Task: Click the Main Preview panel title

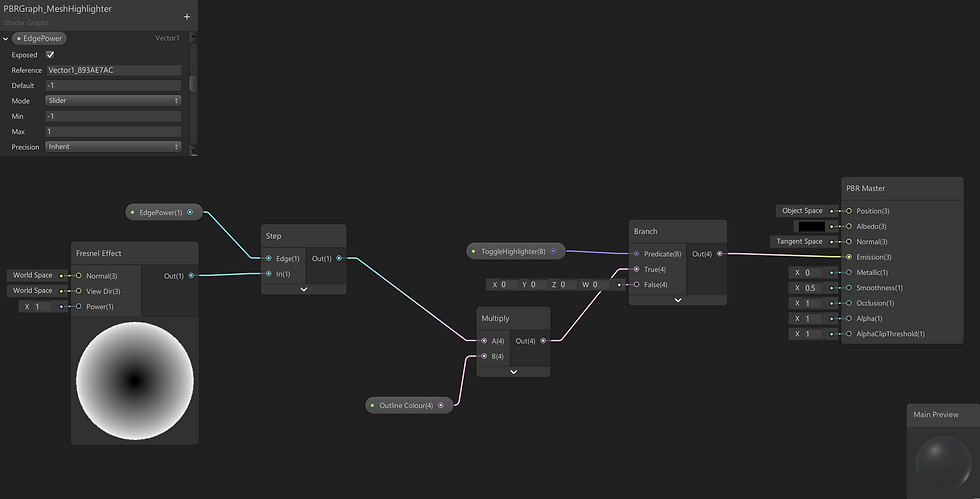Action: 936,415
